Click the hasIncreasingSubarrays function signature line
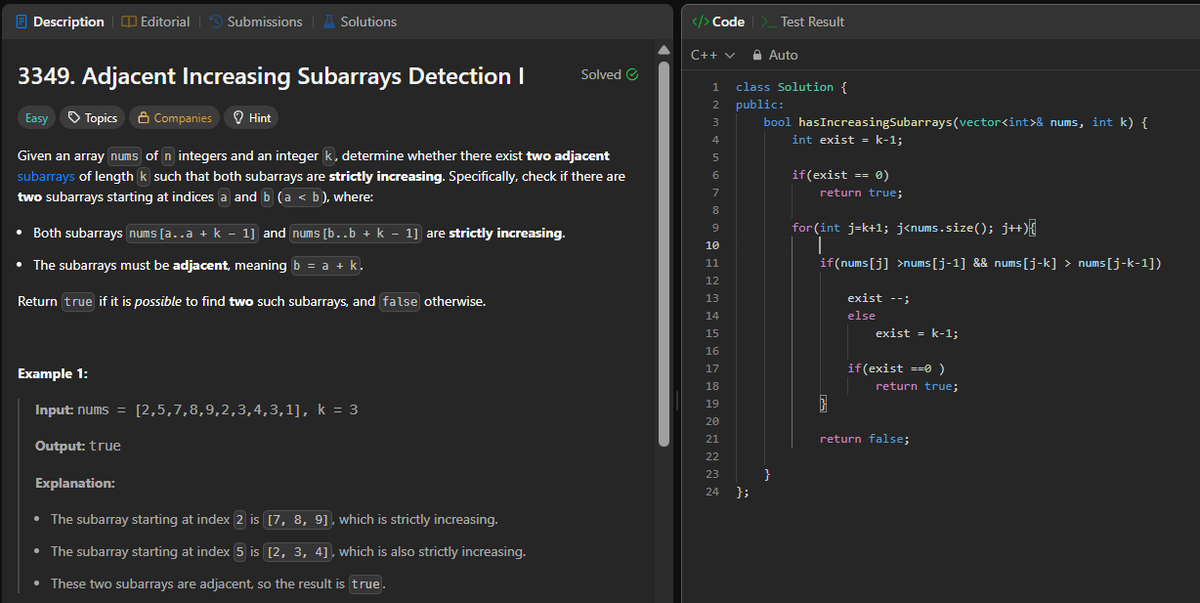This screenshot has height=603, width=1200. [955, 122]
